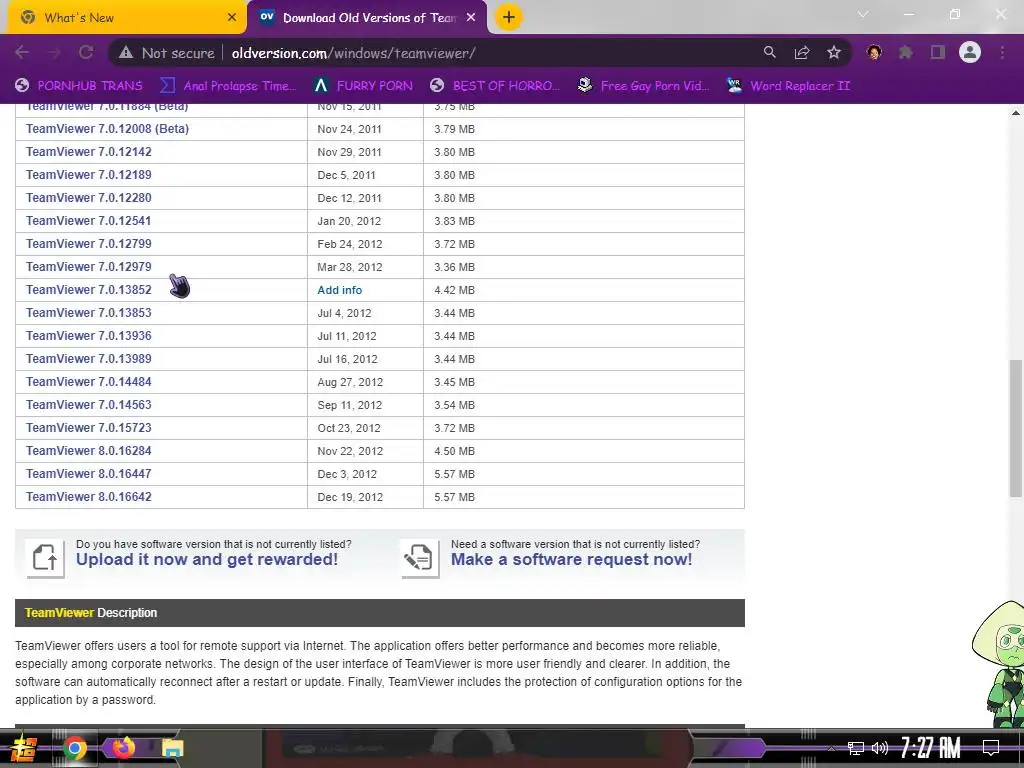Click the Not secure warning icon
Viewport: 1024px width, 768px height.
pos(126,53)
